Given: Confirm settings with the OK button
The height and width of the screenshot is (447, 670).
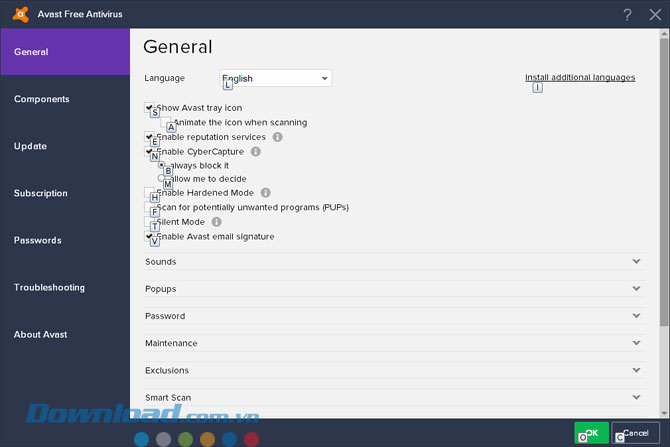Looking at the screenshot, I should (591, 433).
